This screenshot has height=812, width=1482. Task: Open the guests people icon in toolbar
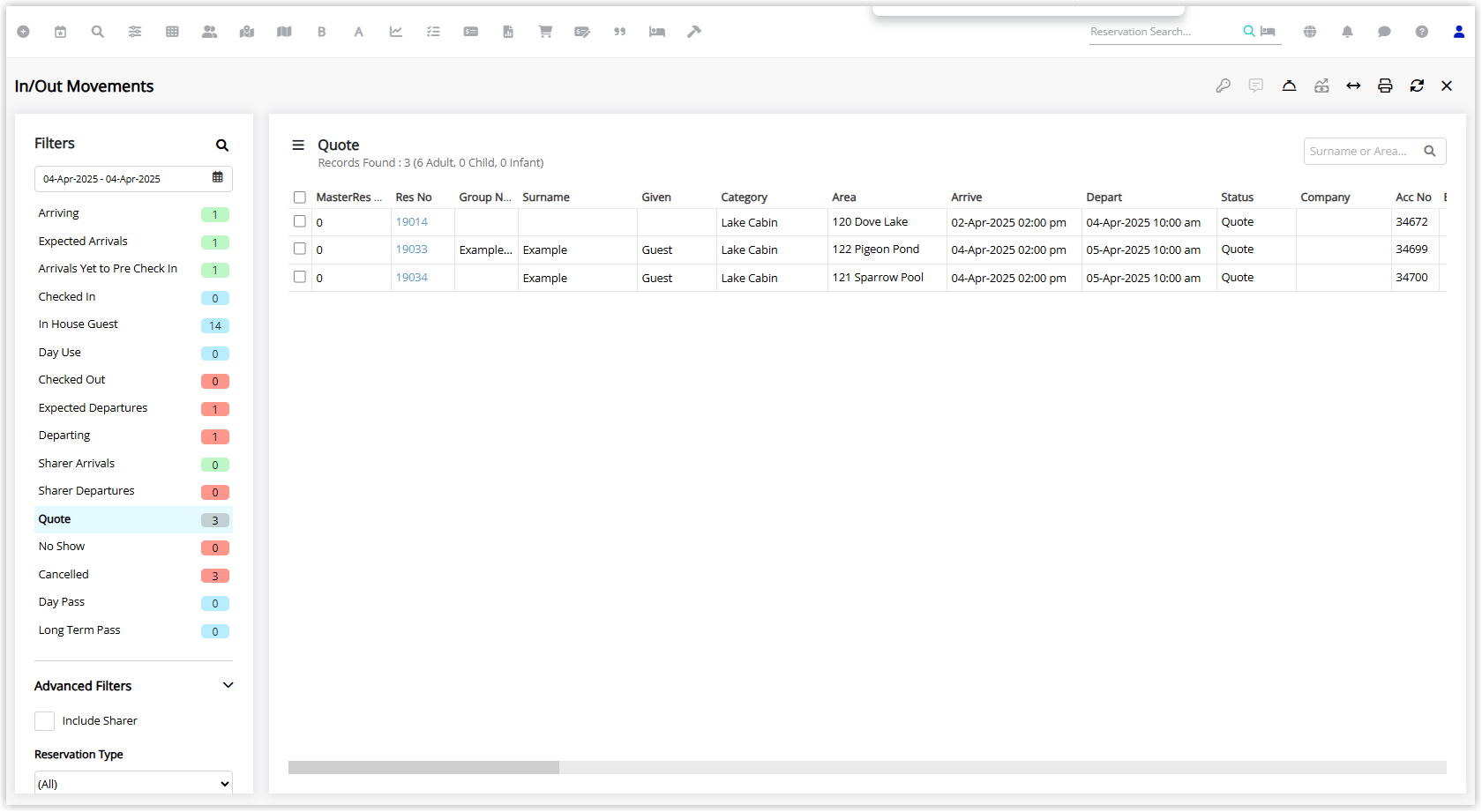[209, 32]
